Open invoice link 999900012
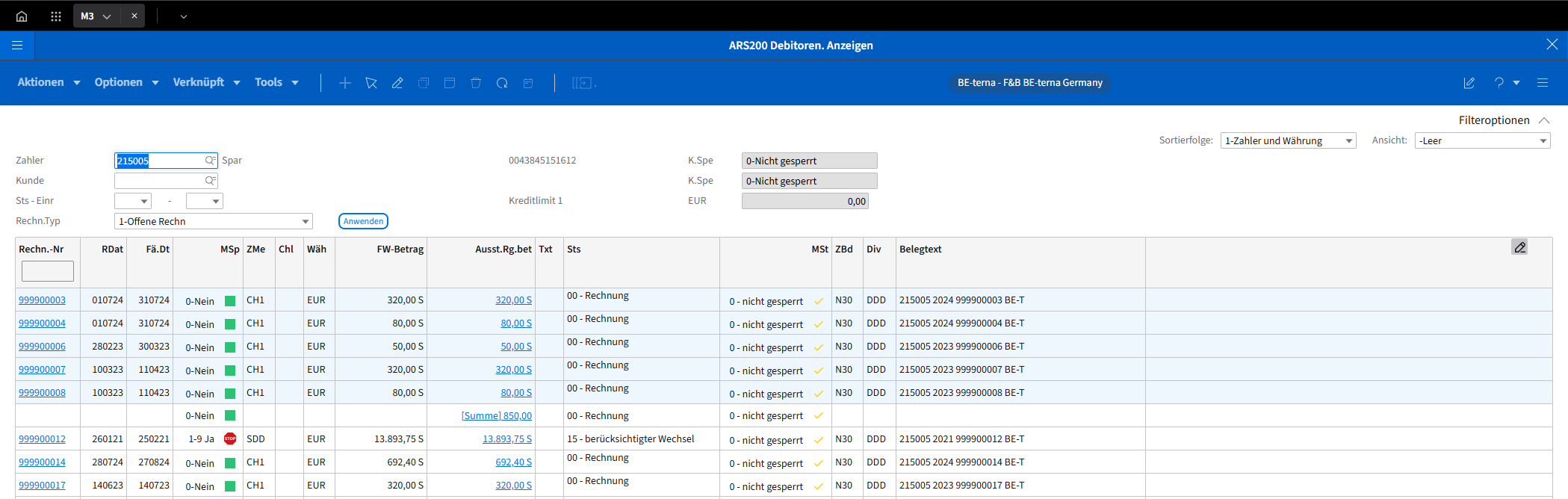The height and width of the screenshot is (499, 1568). [x=42, y=439]
